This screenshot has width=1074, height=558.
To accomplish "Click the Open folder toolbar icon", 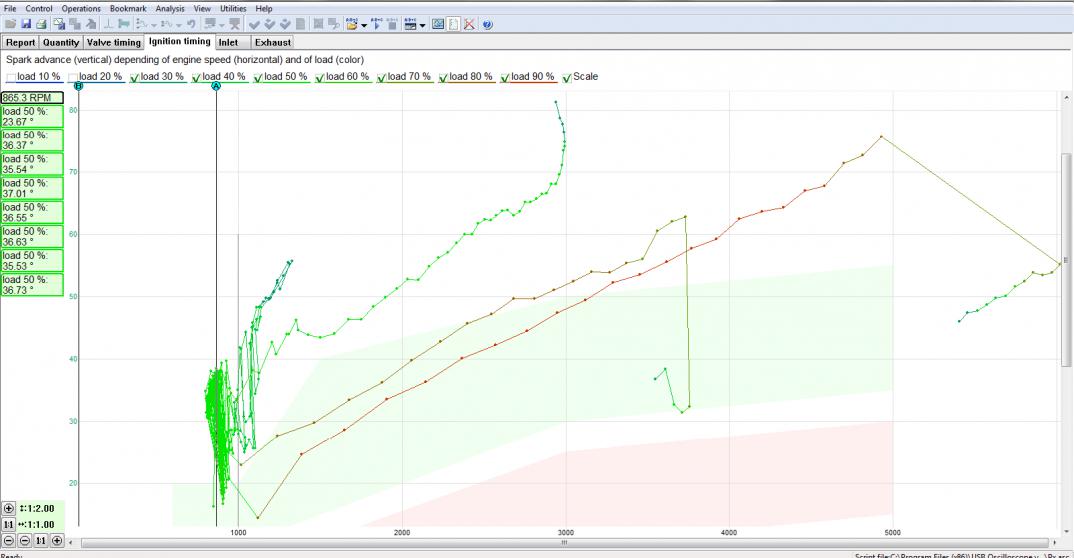I will [x=10, y=23].
